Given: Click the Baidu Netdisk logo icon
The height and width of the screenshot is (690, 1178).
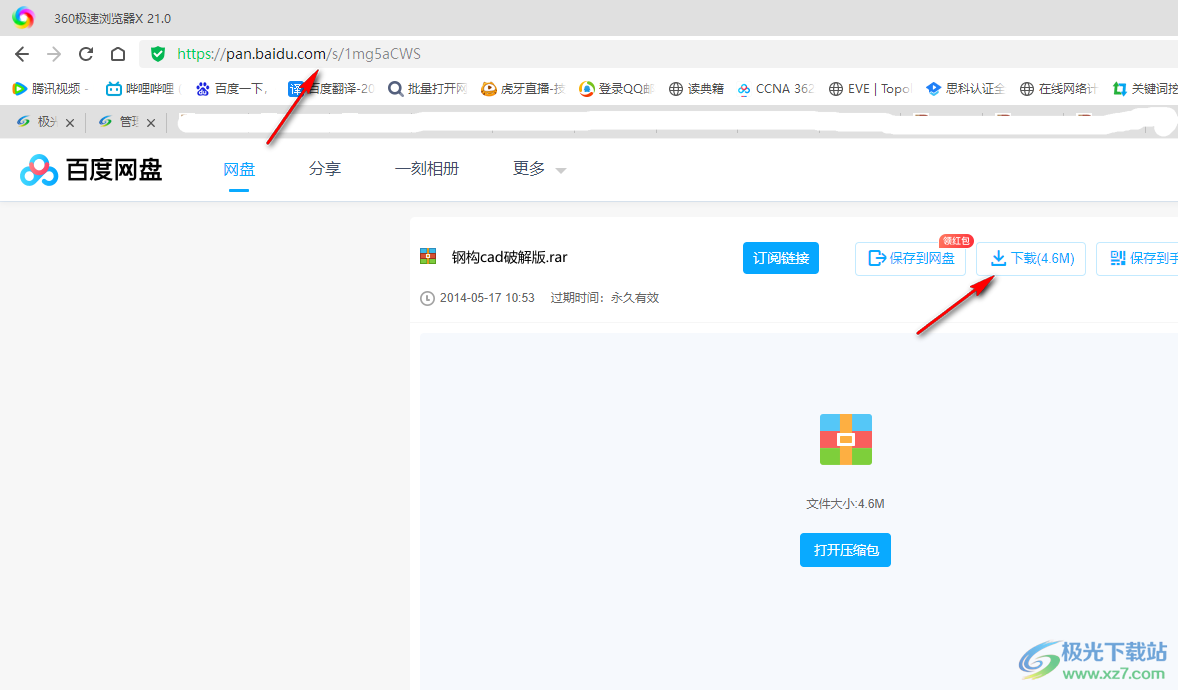Looking at the screenshot, I should (x=38, y=169).
